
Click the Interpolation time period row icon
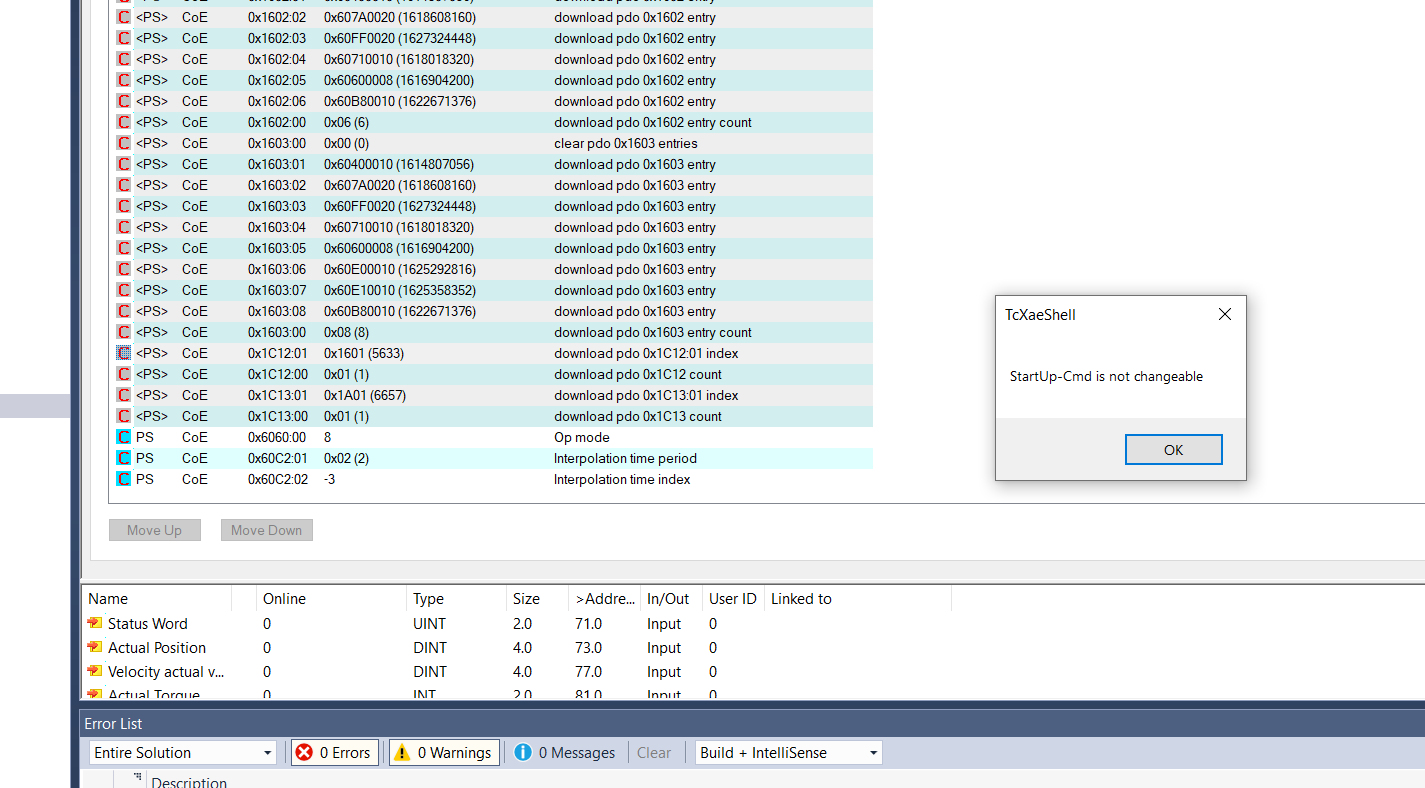point(124,458)
